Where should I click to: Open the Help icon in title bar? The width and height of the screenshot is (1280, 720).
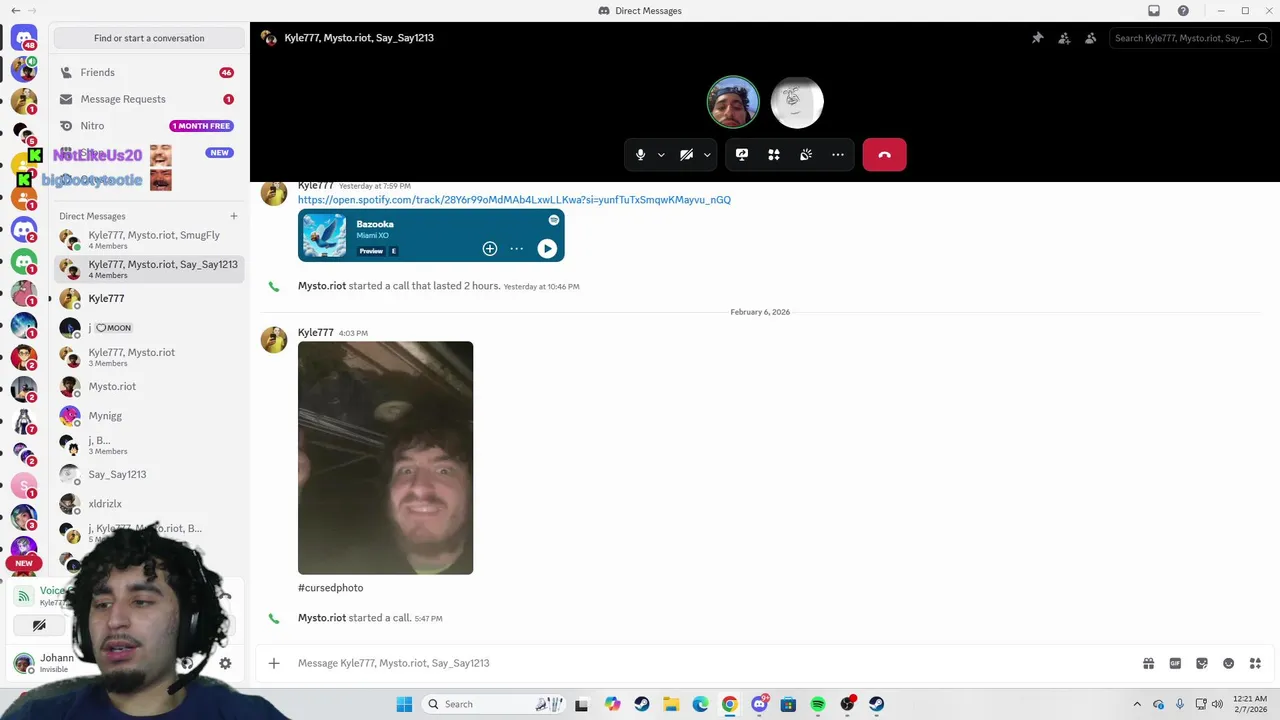tap(1183, 11)
